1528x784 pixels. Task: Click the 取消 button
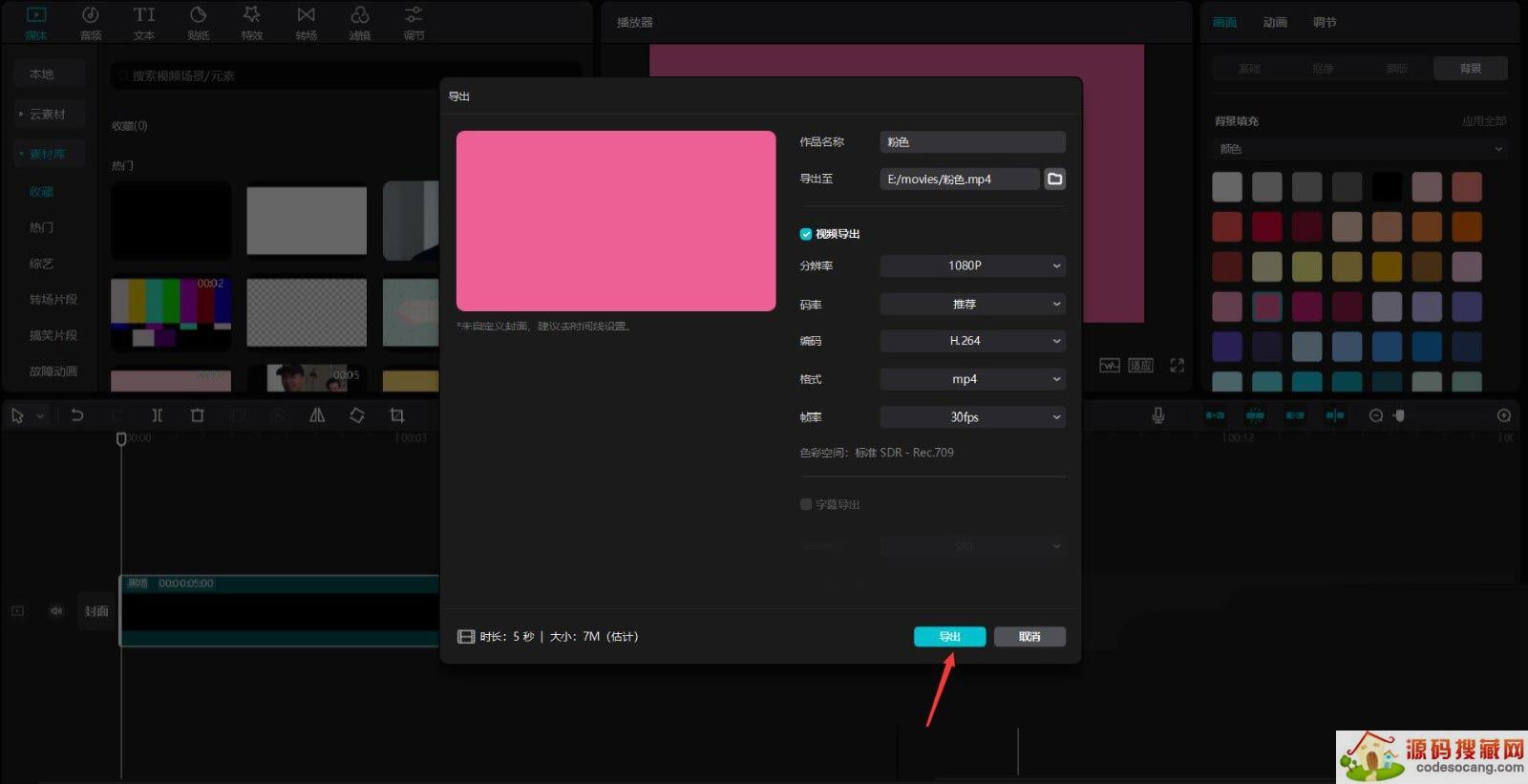point(1029,637)
